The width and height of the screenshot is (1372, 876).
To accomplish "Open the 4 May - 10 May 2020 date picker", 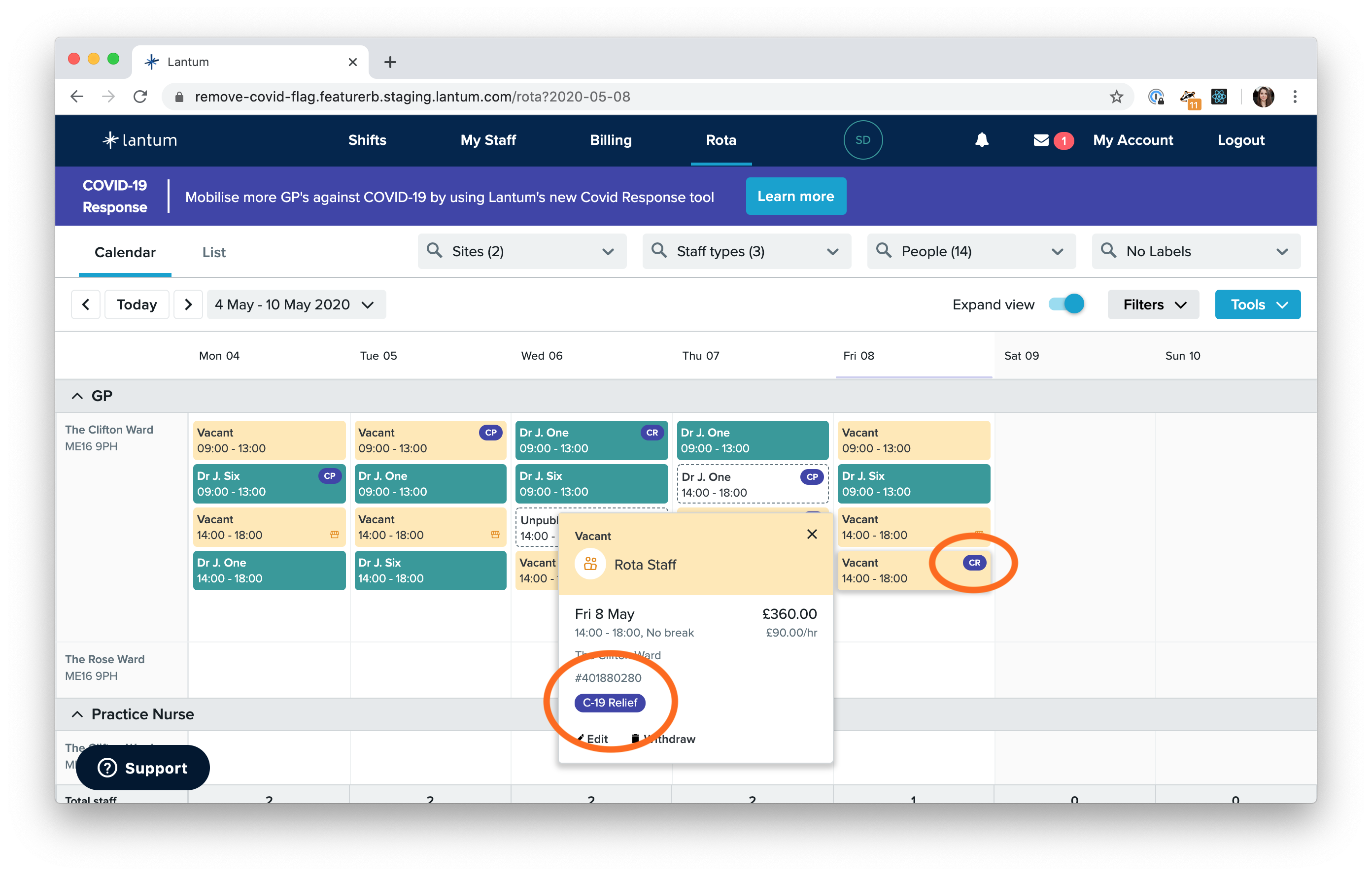I will click(x=296, y=304).
